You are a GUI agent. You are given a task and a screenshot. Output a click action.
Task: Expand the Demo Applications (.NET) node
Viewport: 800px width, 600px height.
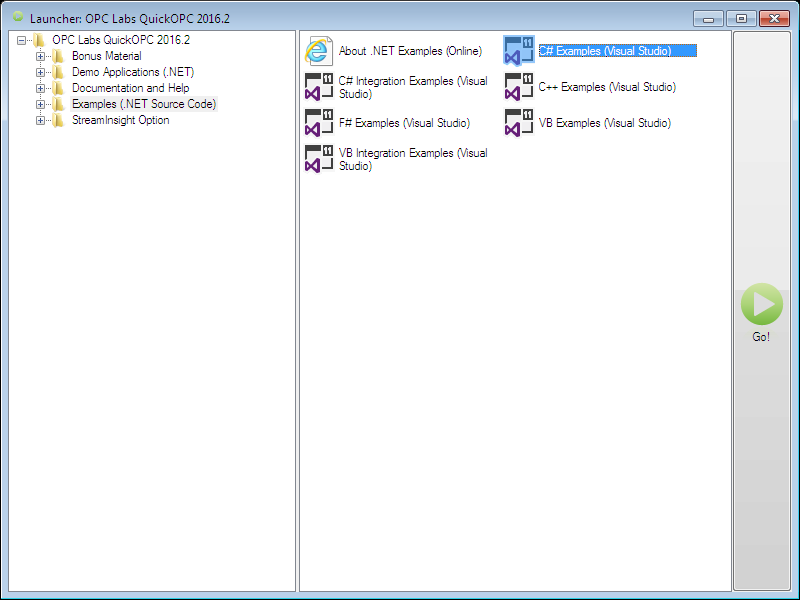41,72
